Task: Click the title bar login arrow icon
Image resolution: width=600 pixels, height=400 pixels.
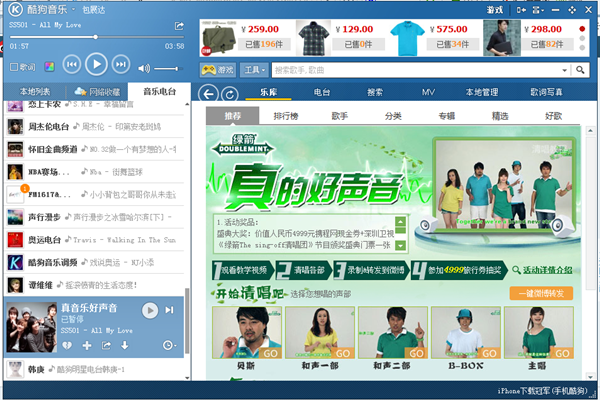Action: click(x=521, y=10)
